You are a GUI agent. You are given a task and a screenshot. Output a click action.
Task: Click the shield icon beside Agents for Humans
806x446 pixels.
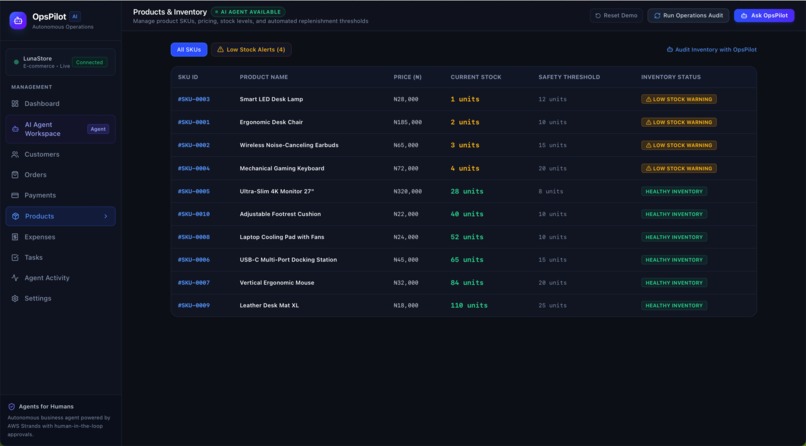11,406
